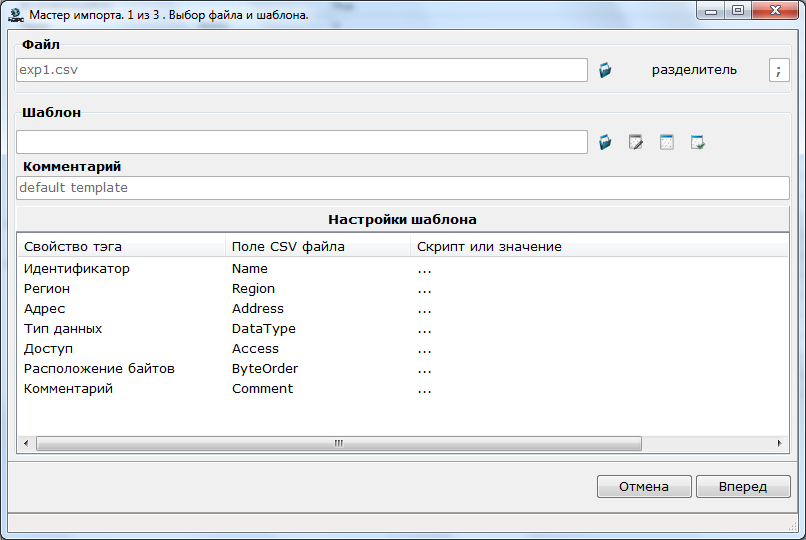The height and width of the screenshot is (540, 806).
Task: Click the DataType CSV field cell
Action: pos(264,329)
